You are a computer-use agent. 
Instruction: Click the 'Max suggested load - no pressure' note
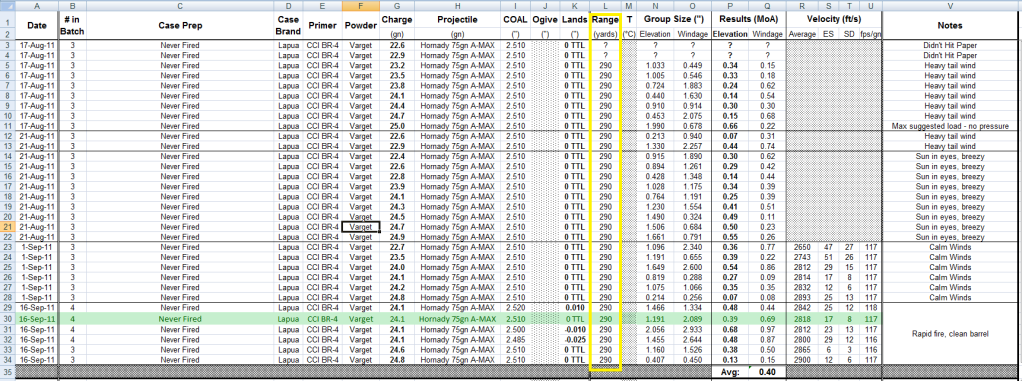[951, 125]
